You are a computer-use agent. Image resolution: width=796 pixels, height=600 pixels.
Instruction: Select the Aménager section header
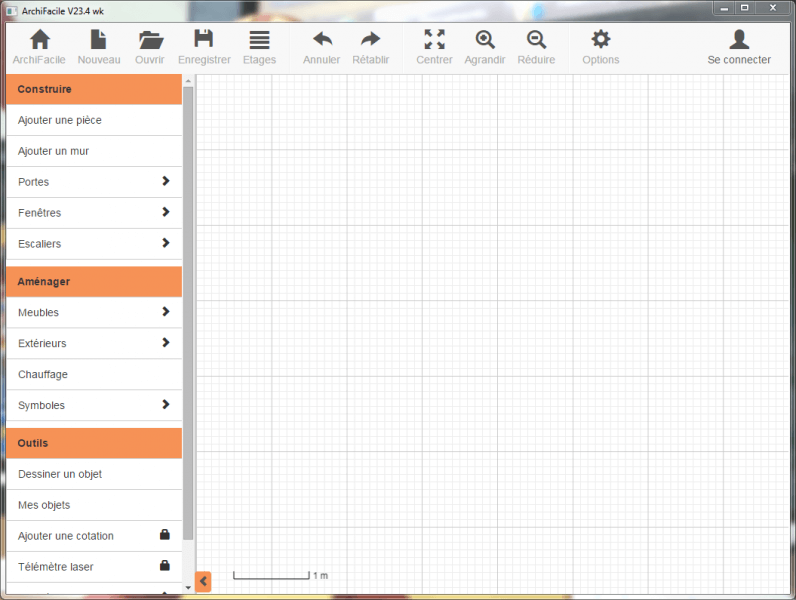pos(94,282)
